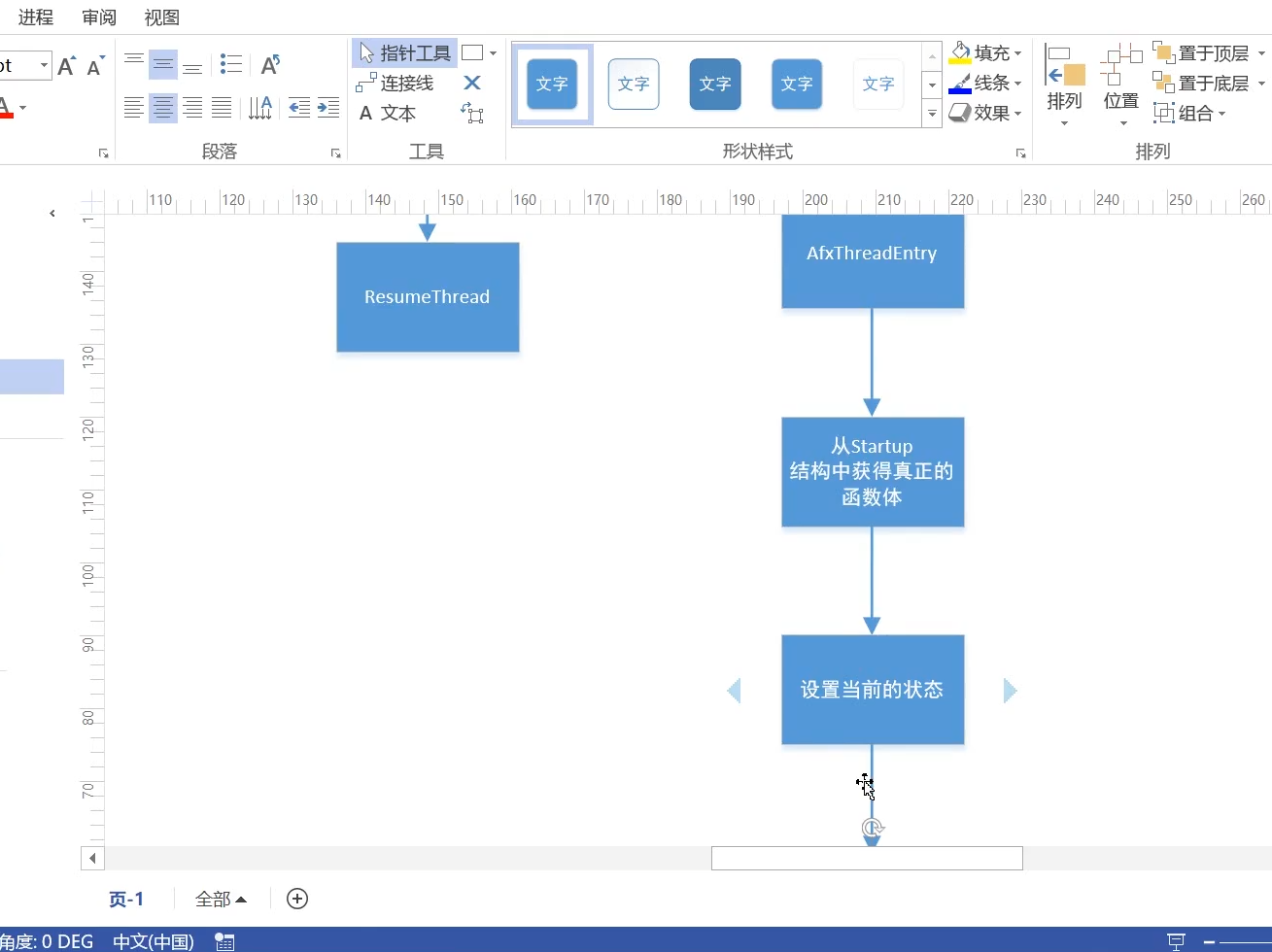The height and width of the screenshot is (952, 1272).
Task: Click the 置于顶层 (bring to front) icon
Action: pyautogui.click(x=1163, y=52)
